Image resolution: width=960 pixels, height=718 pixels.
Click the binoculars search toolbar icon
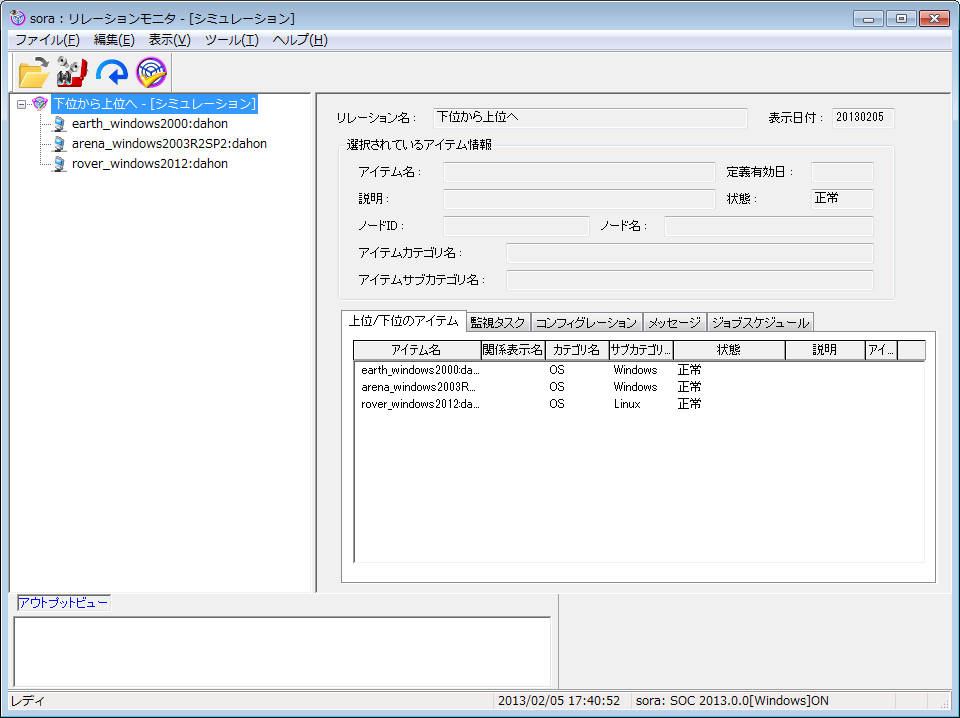pyautogui.click(x=72, y=72)
